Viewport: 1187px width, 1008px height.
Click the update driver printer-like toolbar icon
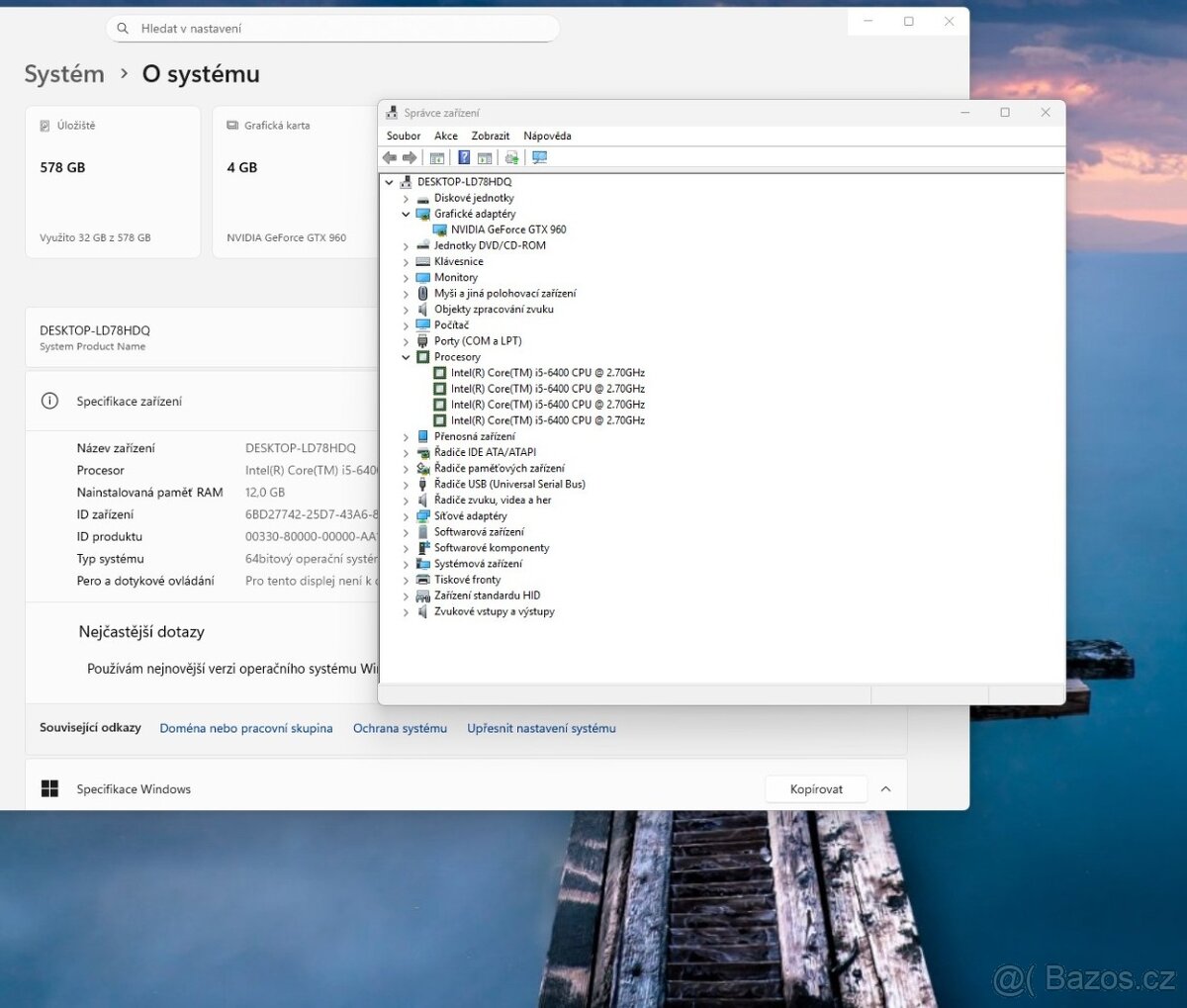511,158
